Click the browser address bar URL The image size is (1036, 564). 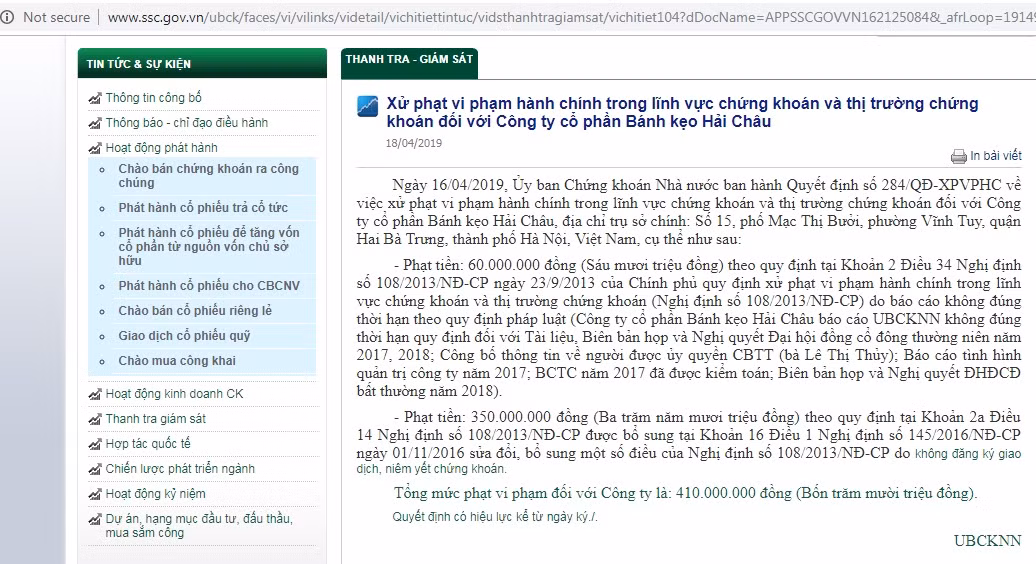pos(572,17)
